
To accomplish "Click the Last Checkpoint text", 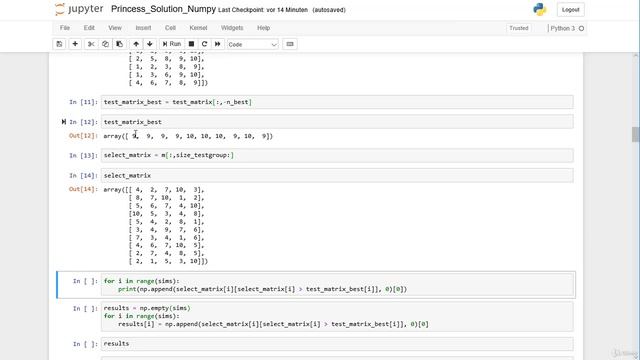I will 263,10.
